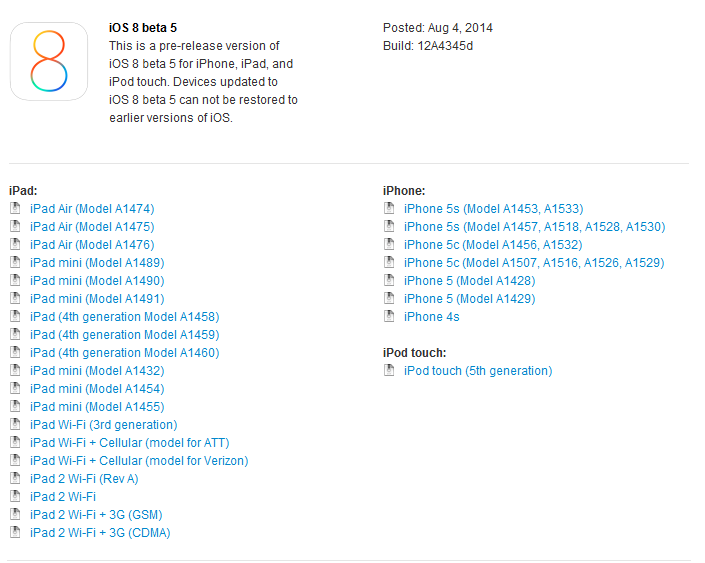The width and height of the screenshot is (705, 563).
Task: Click file icon beside iPad 2 Wi-Fi (Rev A)
Action: 15,478
